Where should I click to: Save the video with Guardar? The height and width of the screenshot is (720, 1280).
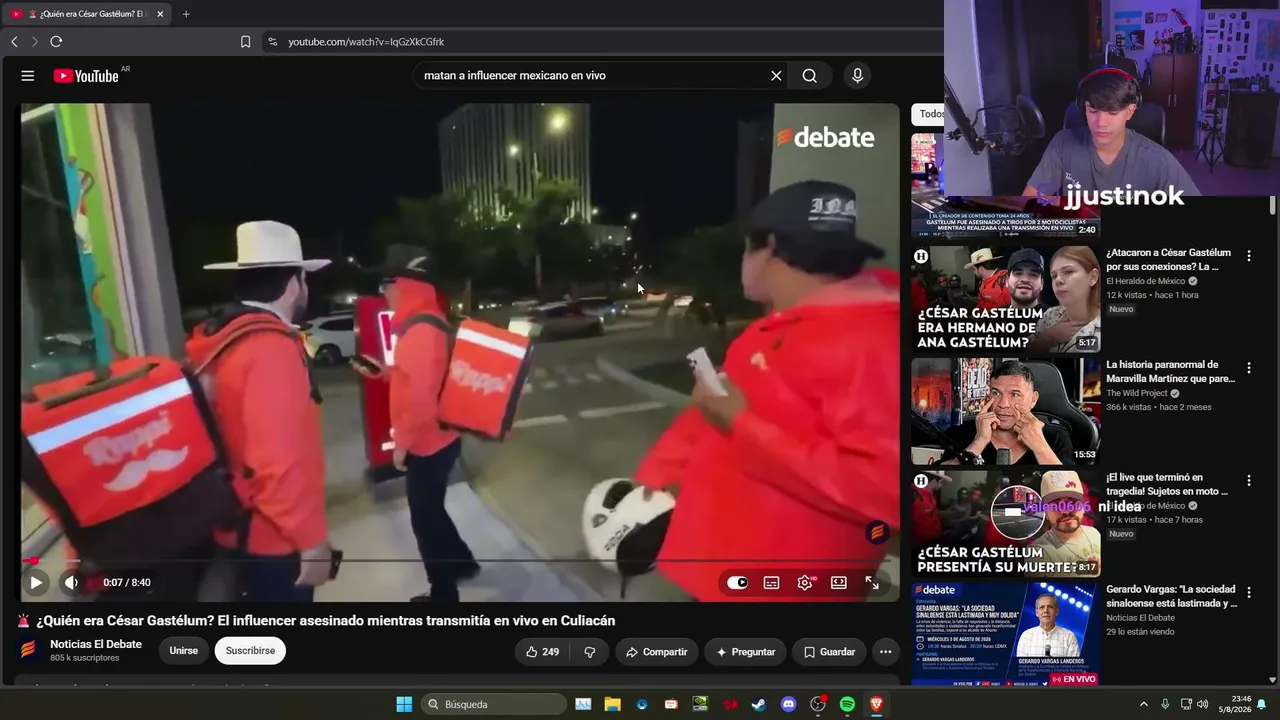click(x=829, y=652)
